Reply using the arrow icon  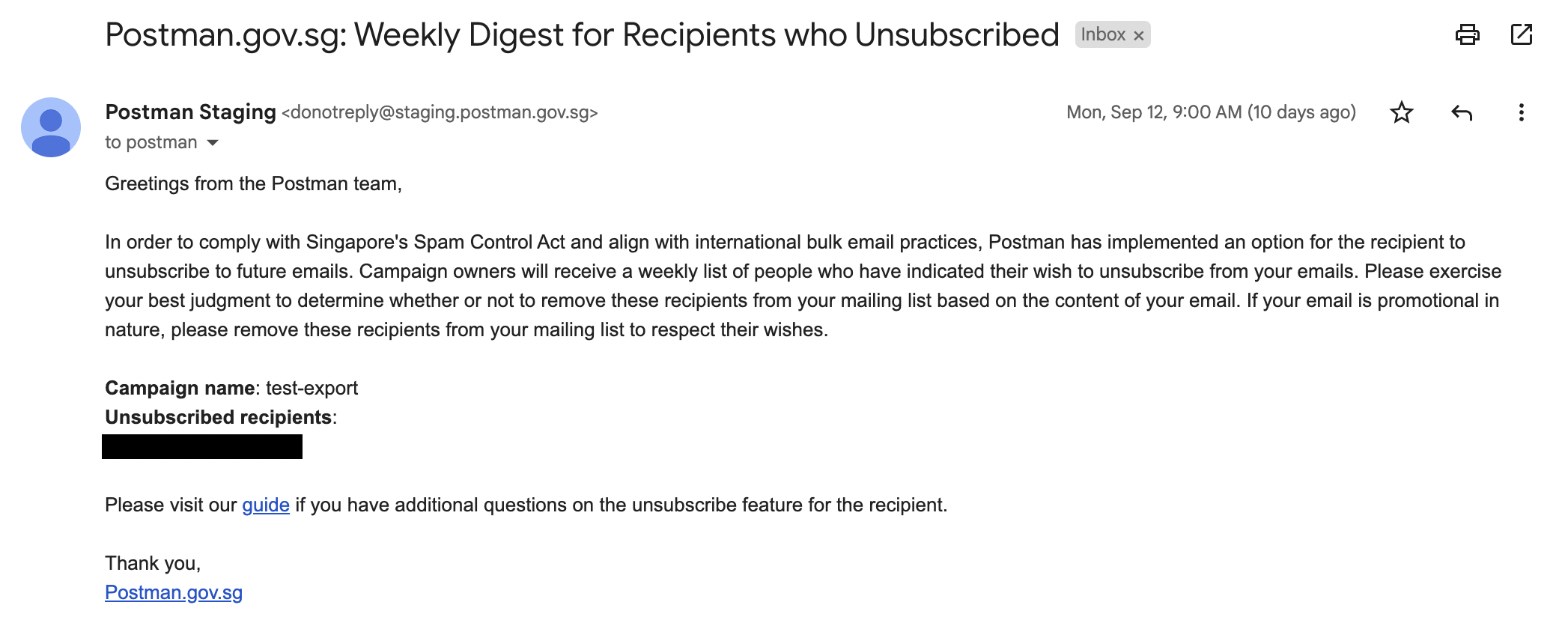click(1461, 112)
